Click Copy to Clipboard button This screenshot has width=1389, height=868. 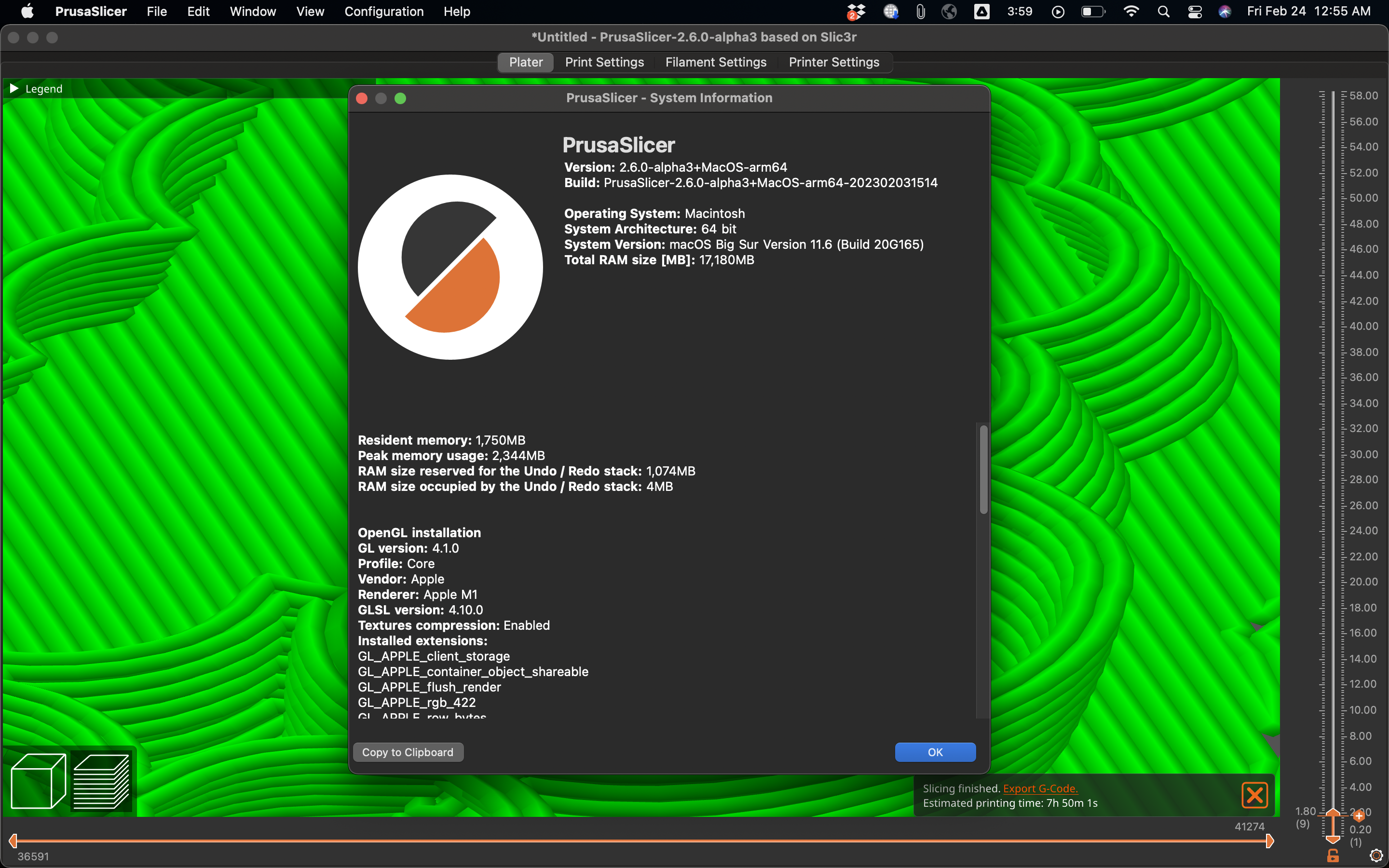(408, 752)
